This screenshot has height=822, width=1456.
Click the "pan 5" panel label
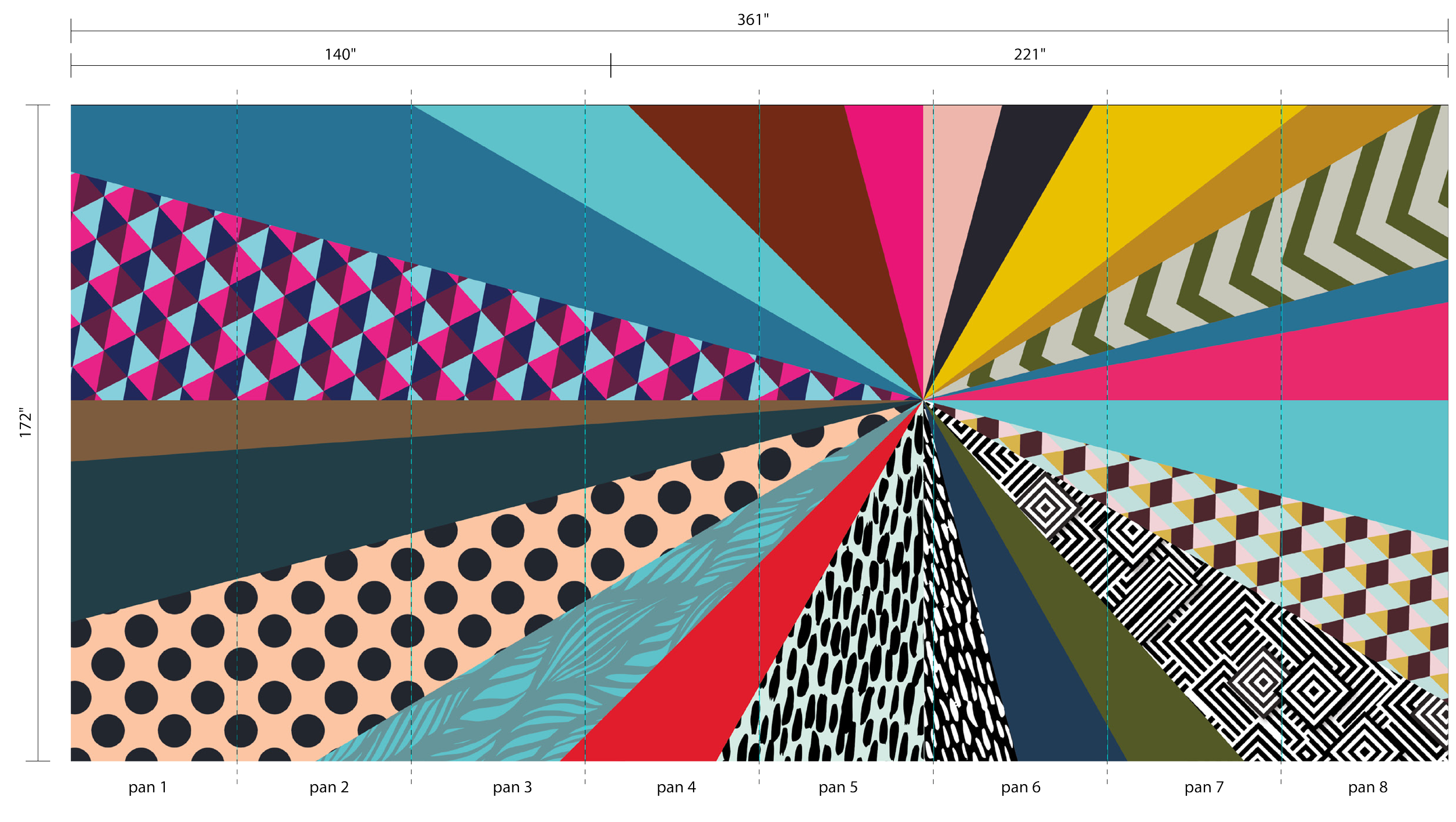click(x=839, y=788)
